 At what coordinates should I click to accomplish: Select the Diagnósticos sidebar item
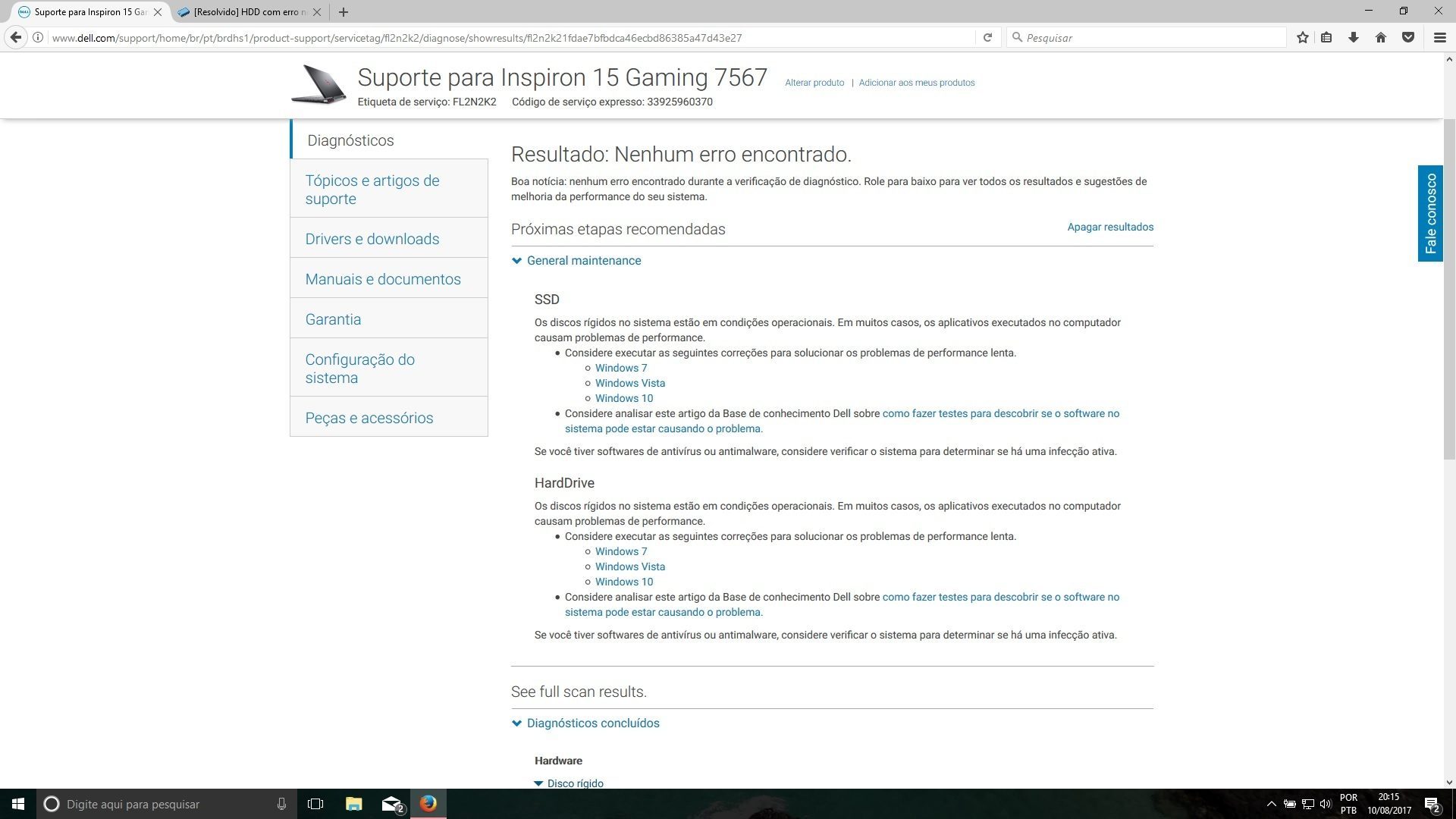coord(389,140)
